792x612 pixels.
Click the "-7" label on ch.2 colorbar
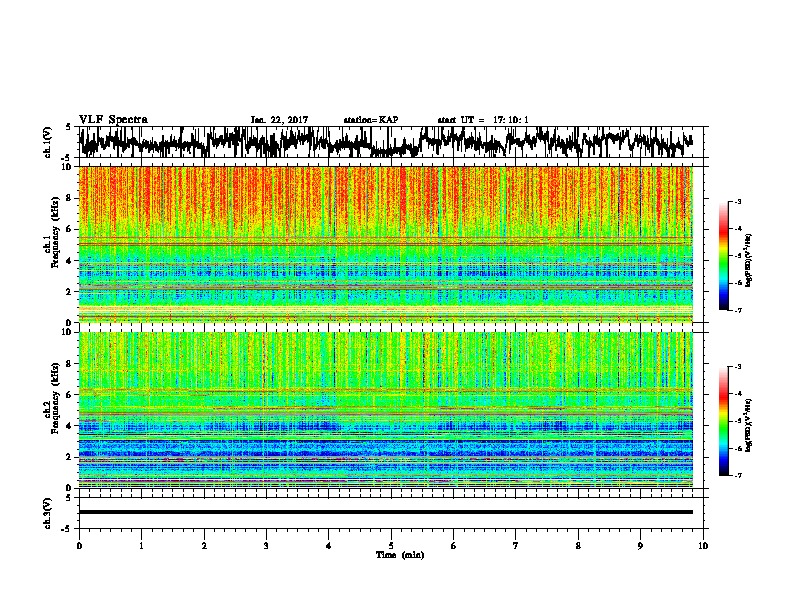point(737,476)
